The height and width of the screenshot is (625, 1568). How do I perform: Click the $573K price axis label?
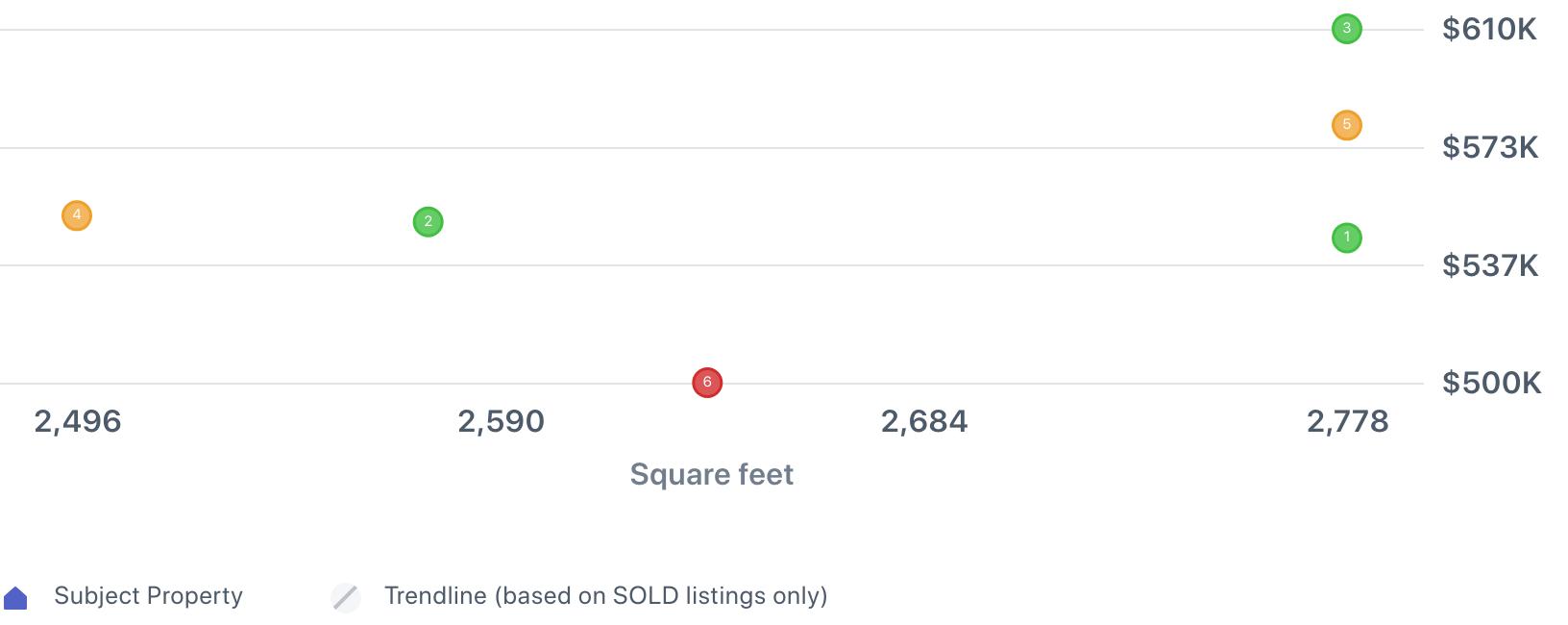click(1489, 148)
